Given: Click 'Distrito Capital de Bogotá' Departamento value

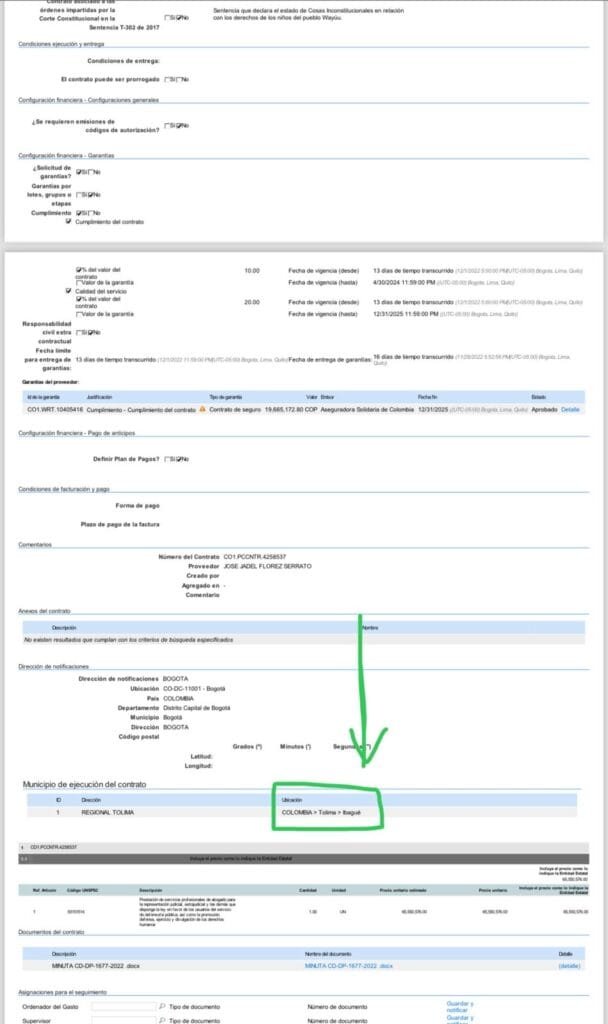Looking at the screenshot, I should point(197,708).
